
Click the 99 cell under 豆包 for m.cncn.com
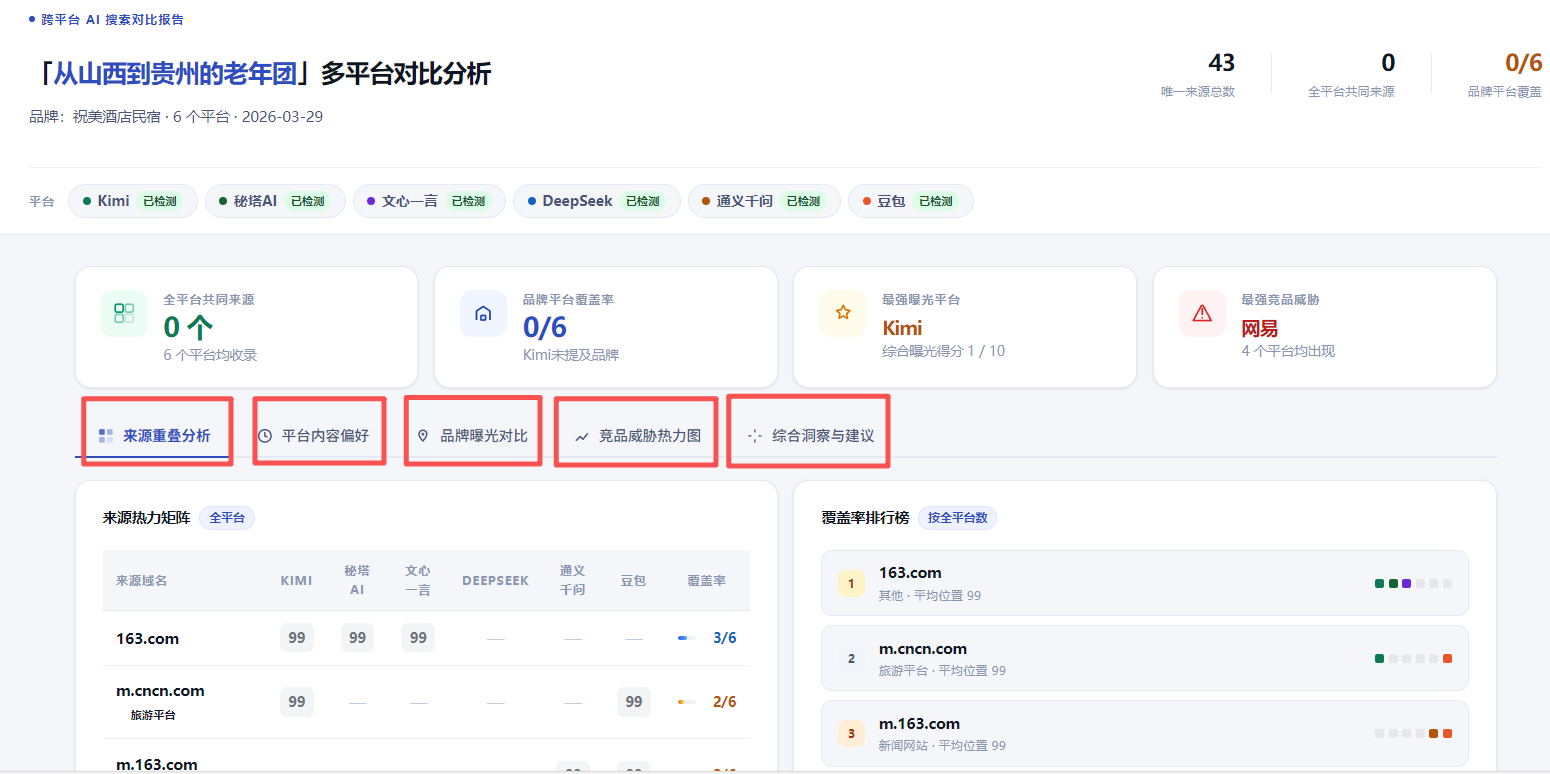click(x=634, y=702)
